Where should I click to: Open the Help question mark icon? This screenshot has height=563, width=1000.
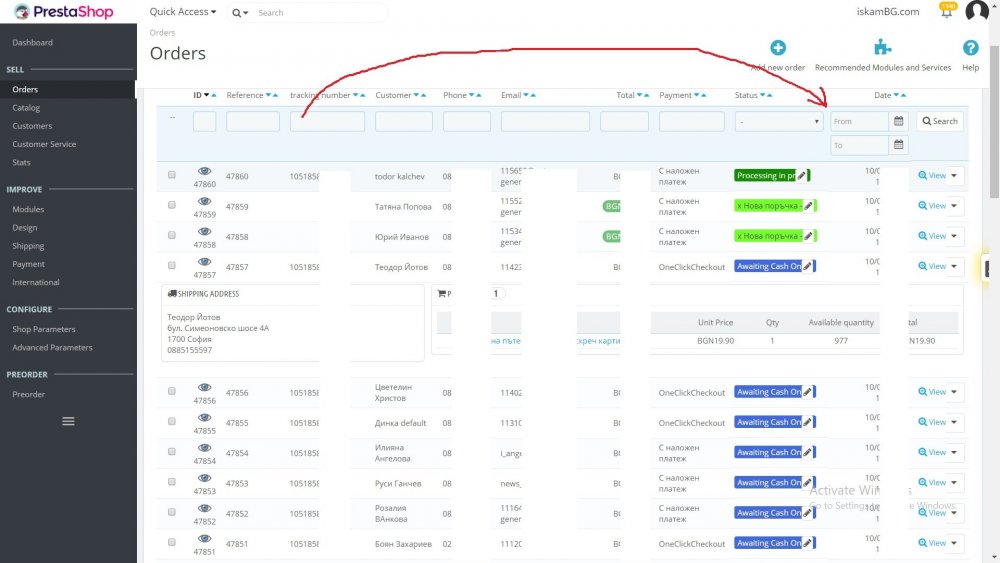tap(970, 48)
